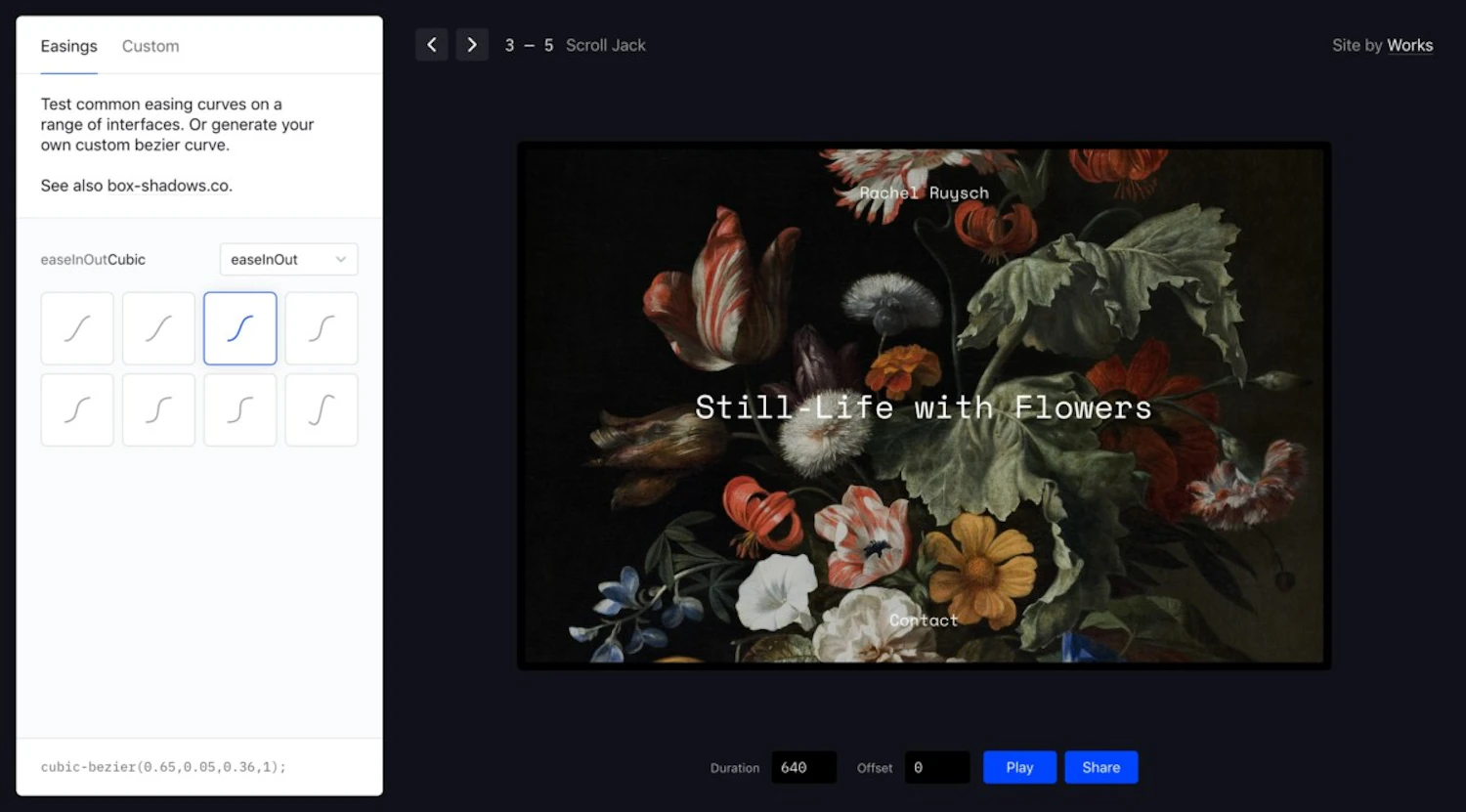The width and height of the screenshot is (1466, 812).
Task: Open the easeInOut type dropdown
Action: click(x=288, y=260)
